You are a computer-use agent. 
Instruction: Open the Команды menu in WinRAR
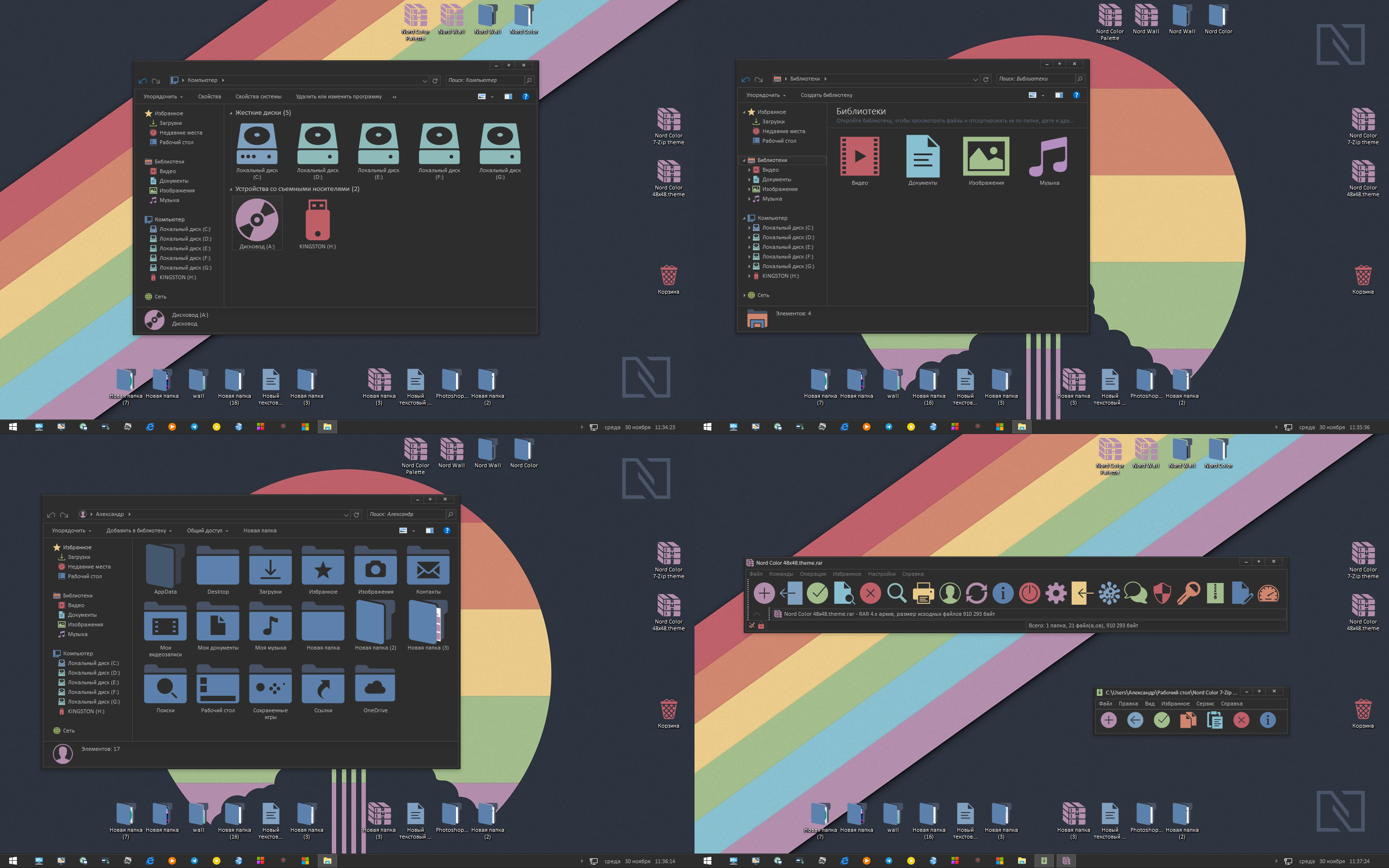tap(781, 574)
